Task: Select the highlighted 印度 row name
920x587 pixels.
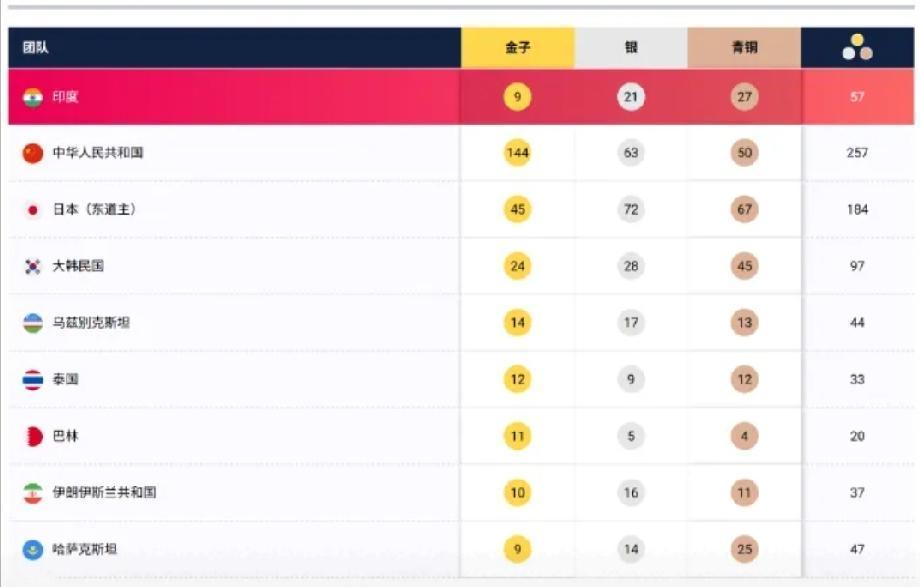Action: pos(65,97)
